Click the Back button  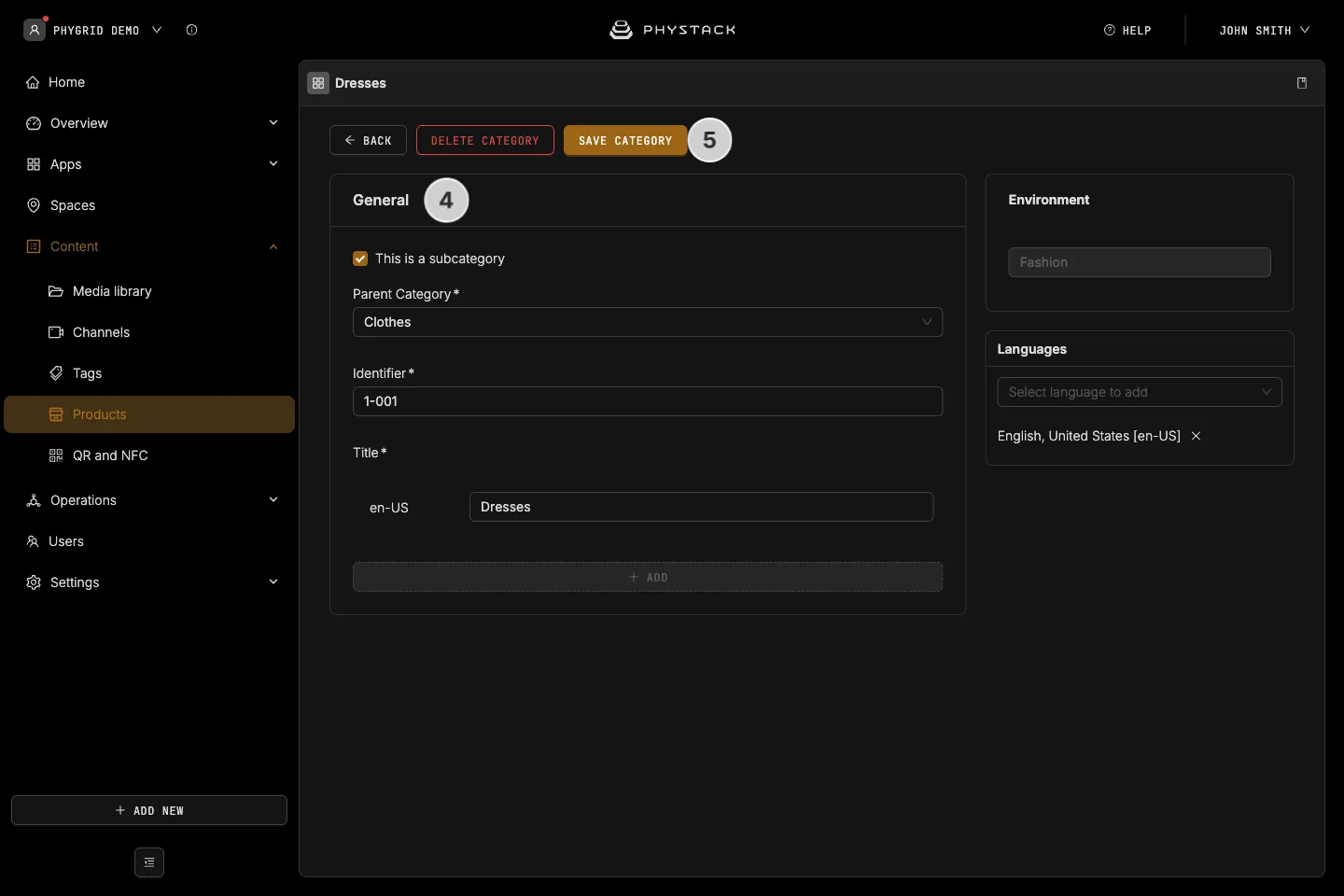tap(368, 140)
